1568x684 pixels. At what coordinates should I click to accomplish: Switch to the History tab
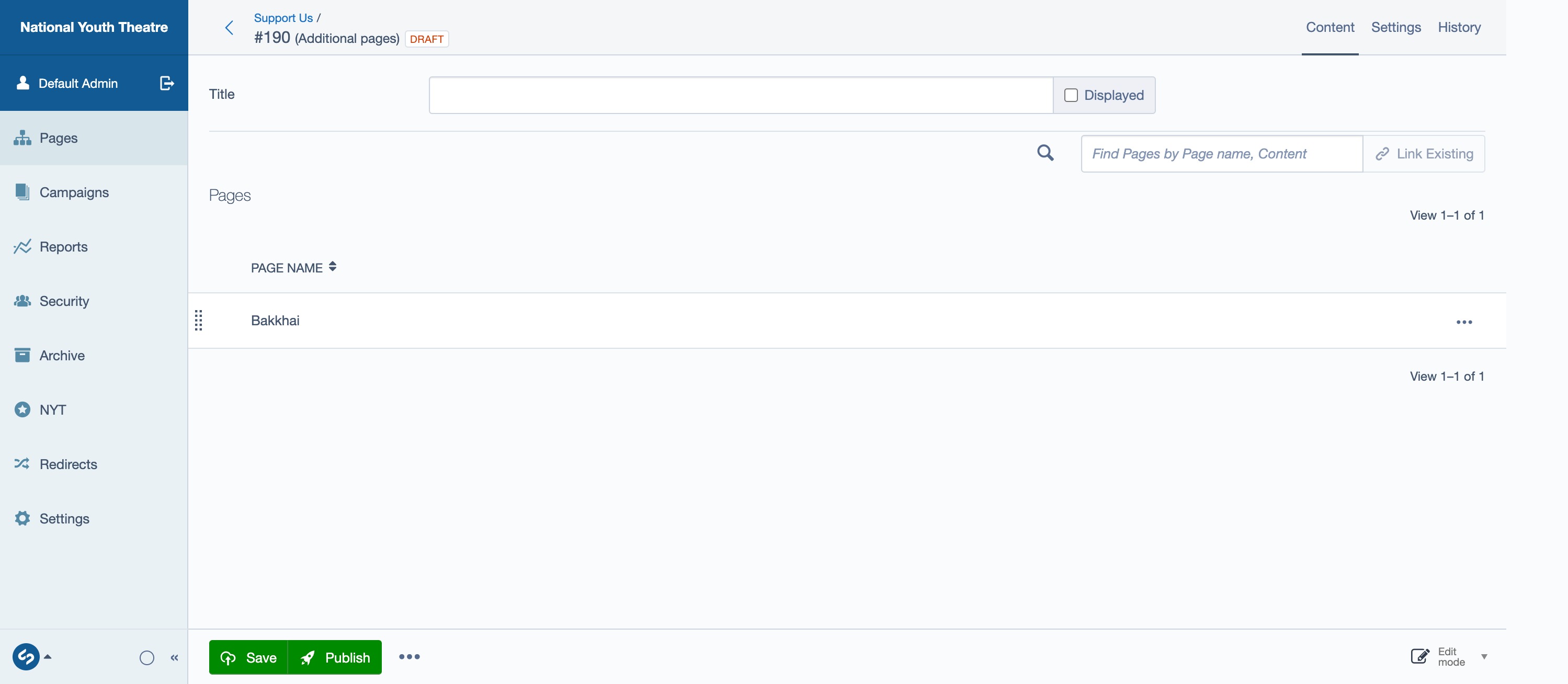point(1459,27)
